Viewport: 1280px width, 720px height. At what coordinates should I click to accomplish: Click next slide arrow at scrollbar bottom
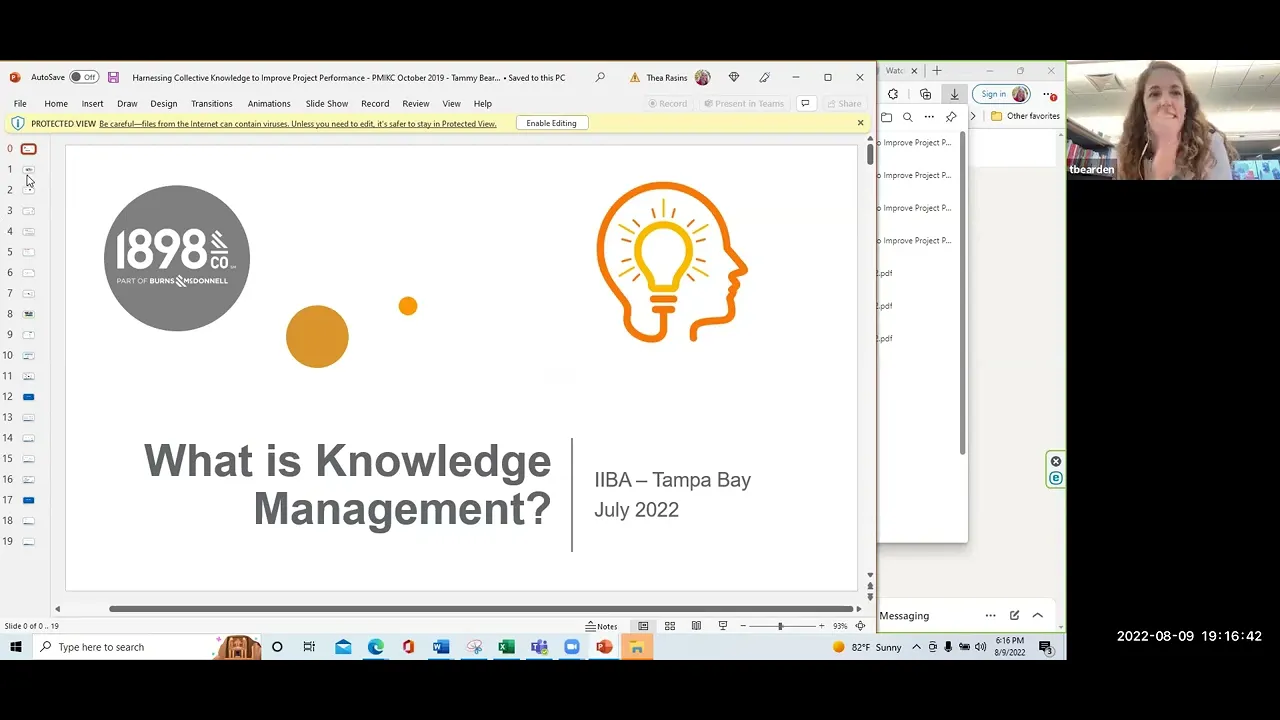(x=870, y=596)
